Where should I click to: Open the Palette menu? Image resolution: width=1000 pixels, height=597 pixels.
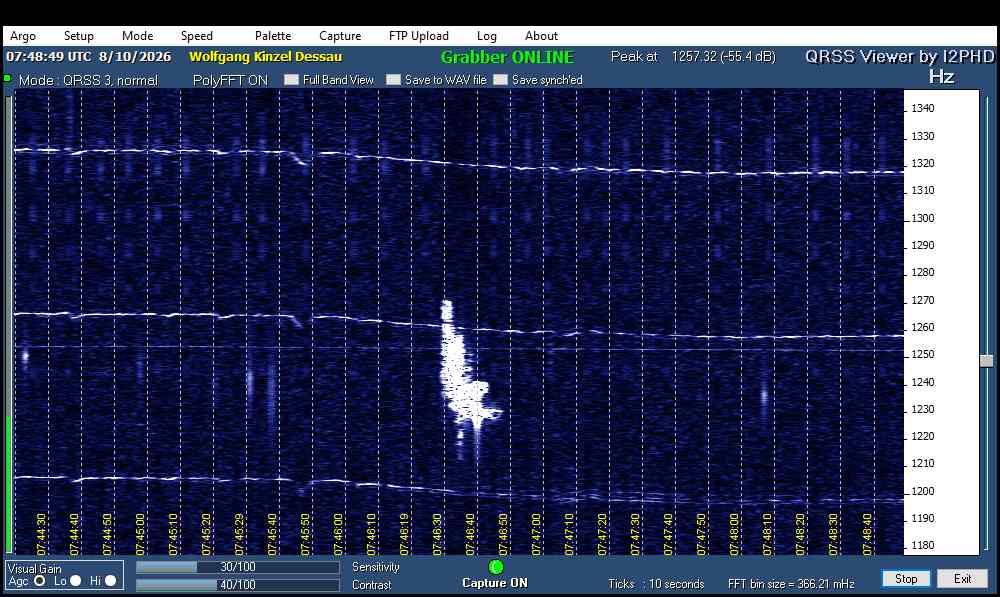coord(273,36)
